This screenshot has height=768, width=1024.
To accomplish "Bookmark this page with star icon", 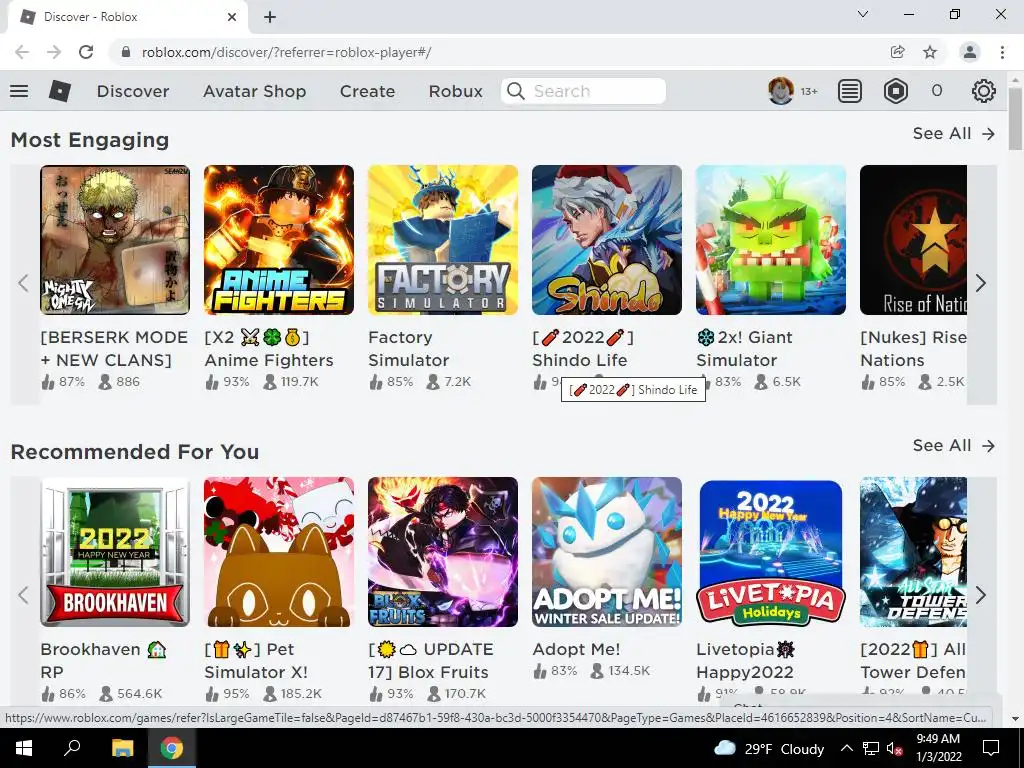I will coord(930,52).
